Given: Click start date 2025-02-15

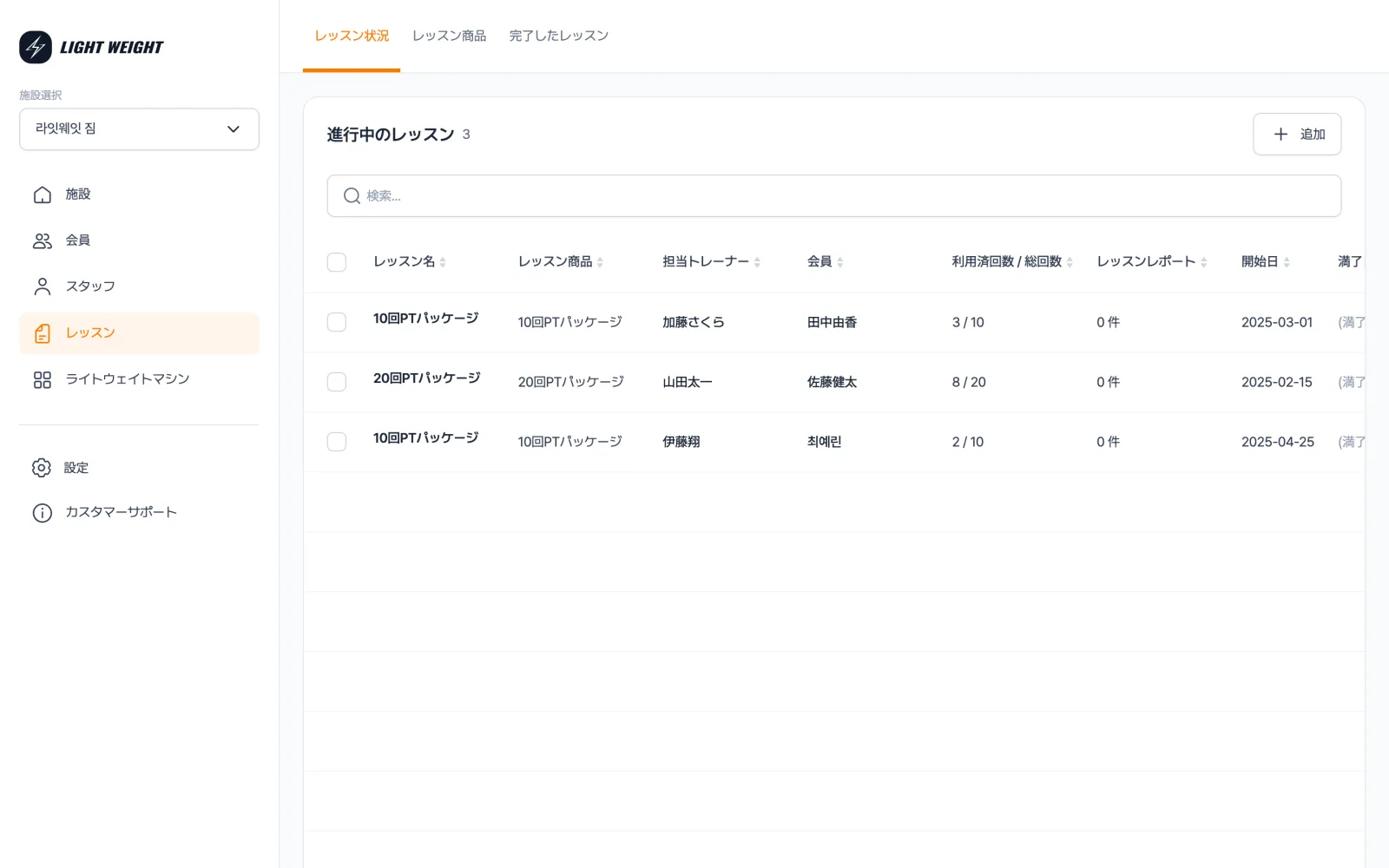Looking at the screenshot, I should pyautogui.click(x=1277, y=382).
